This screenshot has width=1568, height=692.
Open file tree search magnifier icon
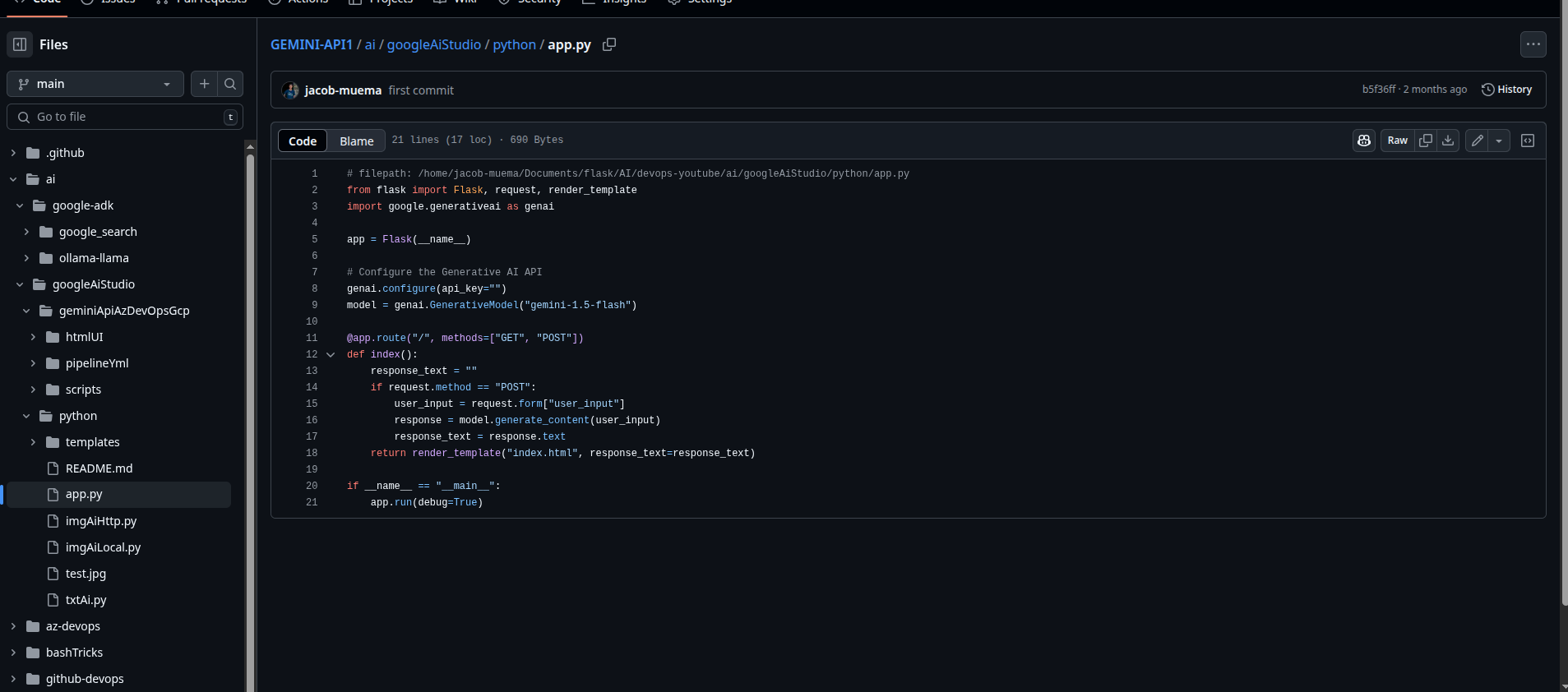pos(230,84)
